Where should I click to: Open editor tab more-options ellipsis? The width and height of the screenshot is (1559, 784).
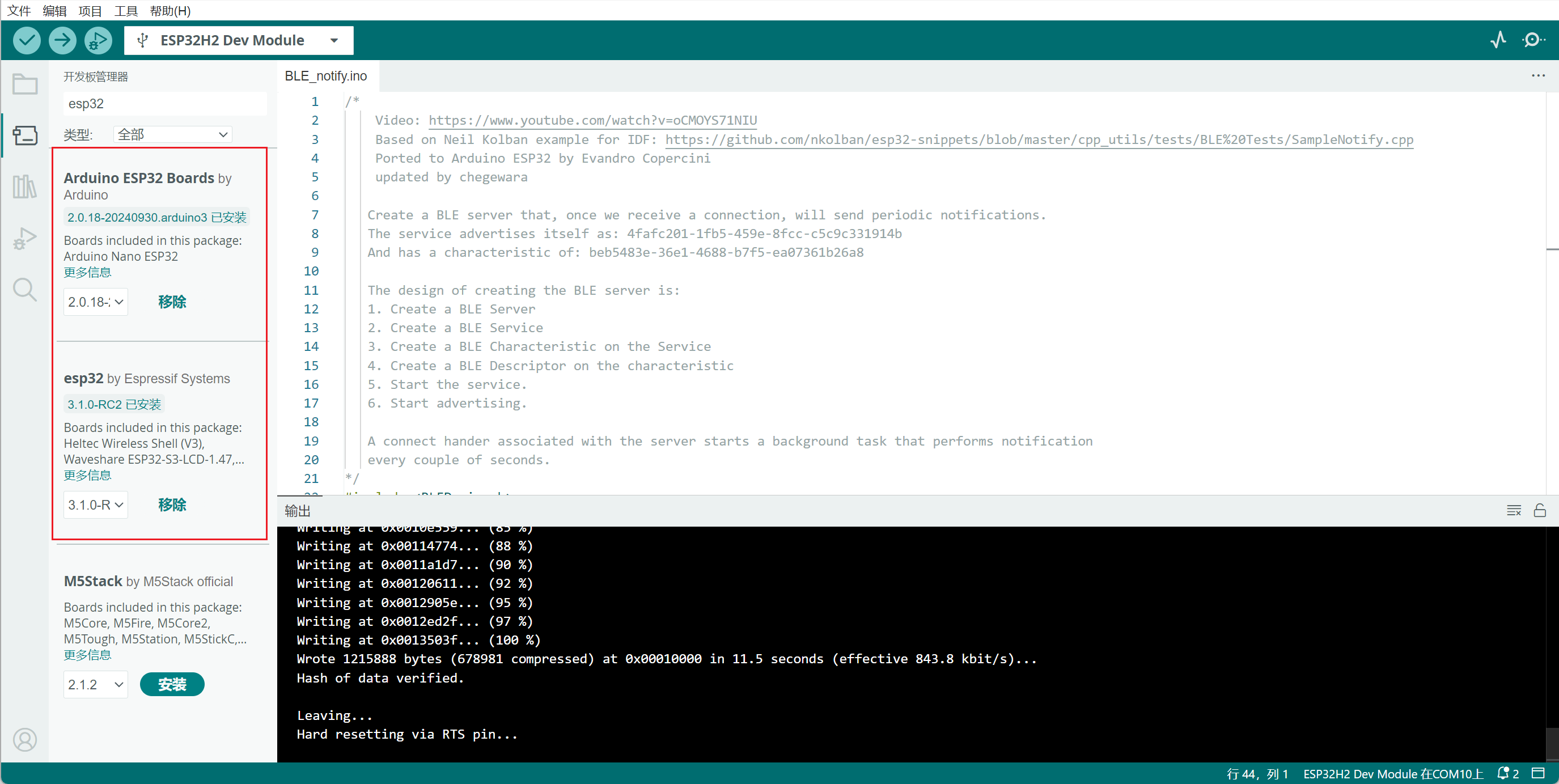tap(1538, 75)
